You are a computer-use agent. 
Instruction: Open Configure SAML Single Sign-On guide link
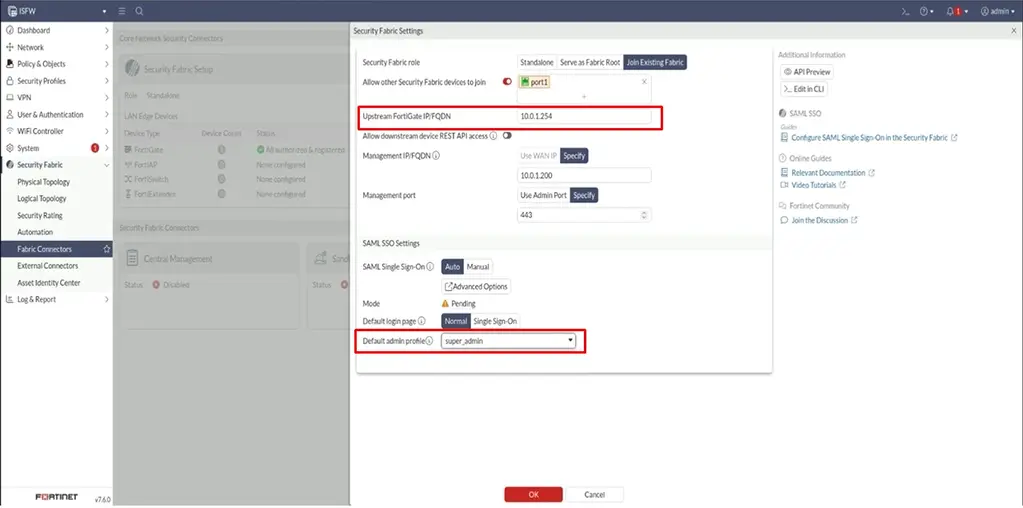(x=869, y=138)
